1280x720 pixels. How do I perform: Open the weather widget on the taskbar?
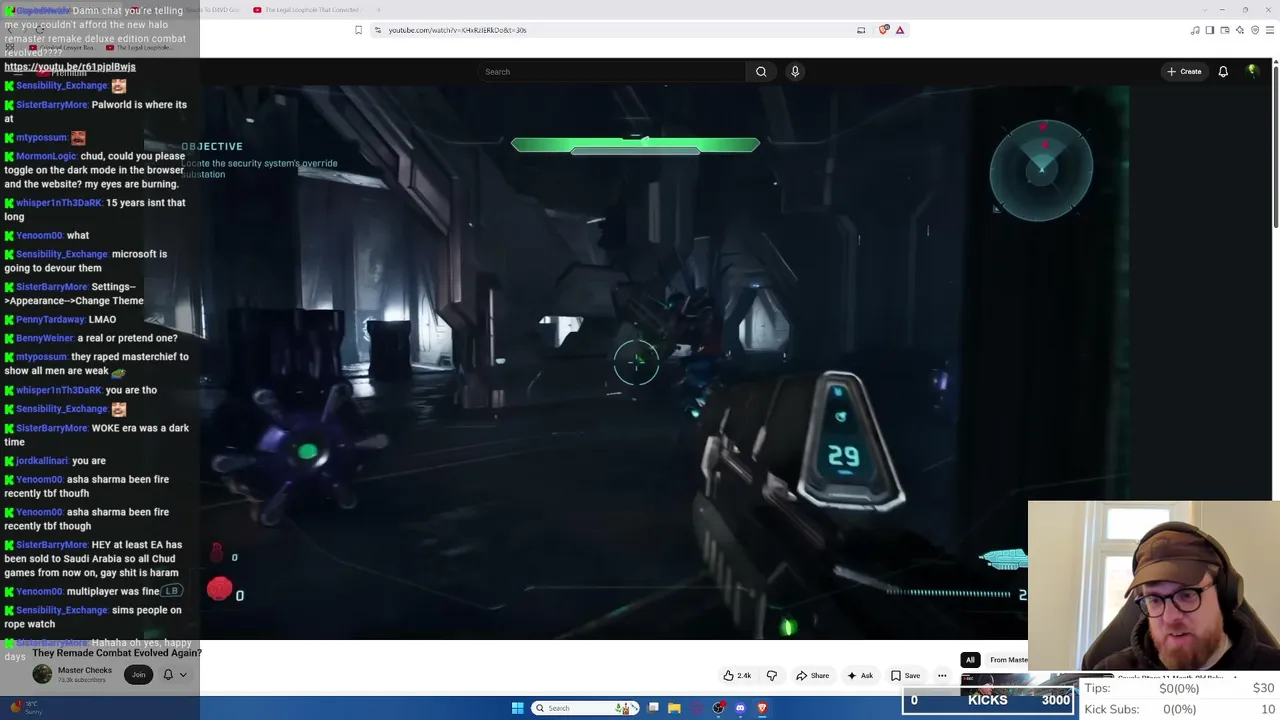point(26,708)
